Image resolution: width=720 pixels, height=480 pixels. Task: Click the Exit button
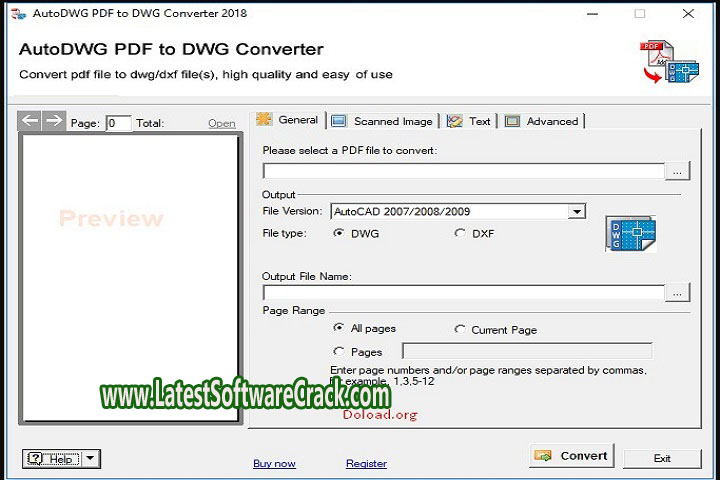coord(662,458)
